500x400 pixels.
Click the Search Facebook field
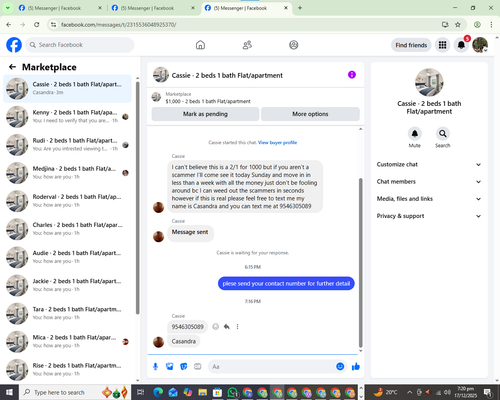point(80,45)
